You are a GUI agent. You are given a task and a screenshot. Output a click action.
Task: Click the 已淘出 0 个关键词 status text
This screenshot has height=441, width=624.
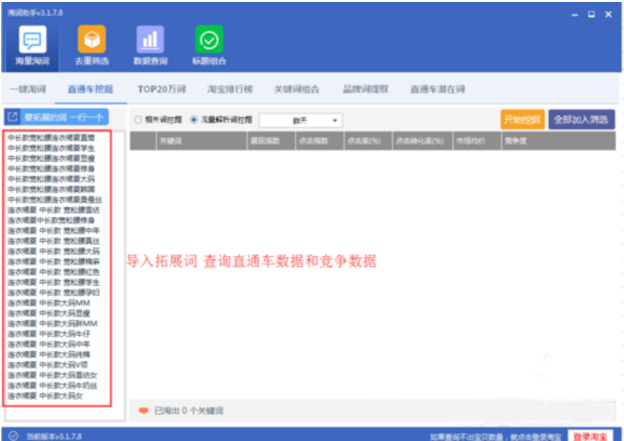coord(189,410)
